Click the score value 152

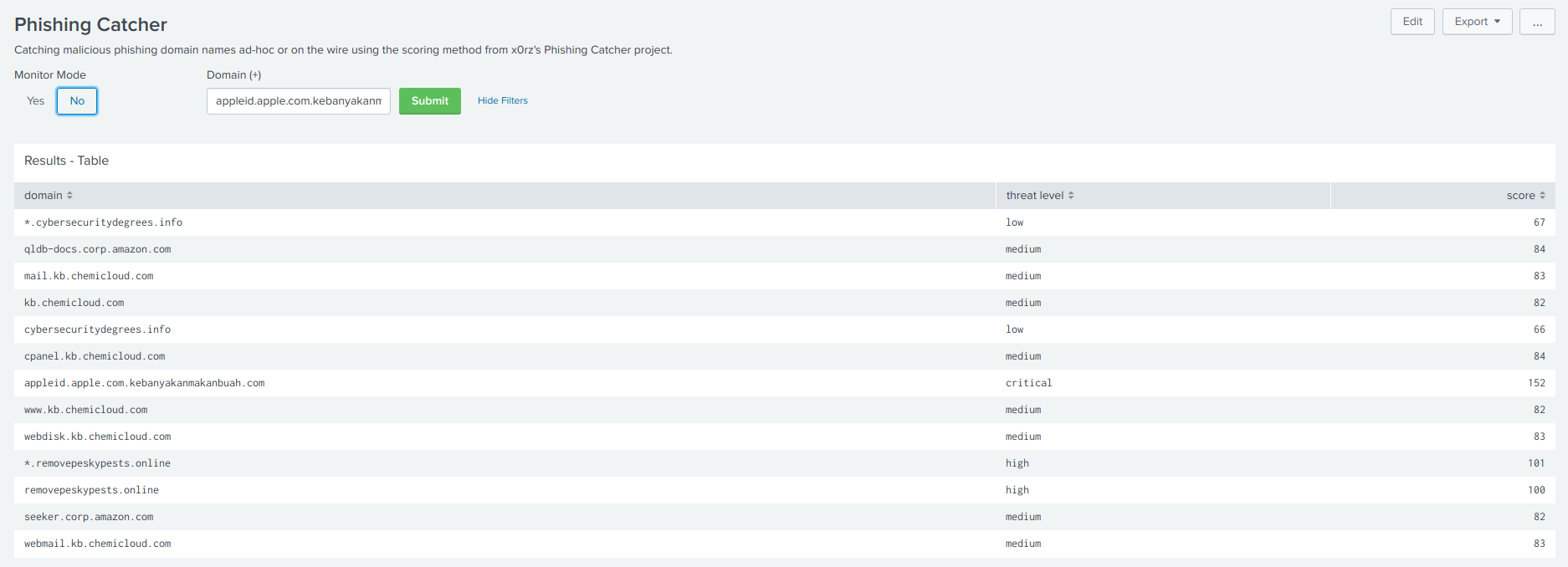click(x=1536, y=383)
